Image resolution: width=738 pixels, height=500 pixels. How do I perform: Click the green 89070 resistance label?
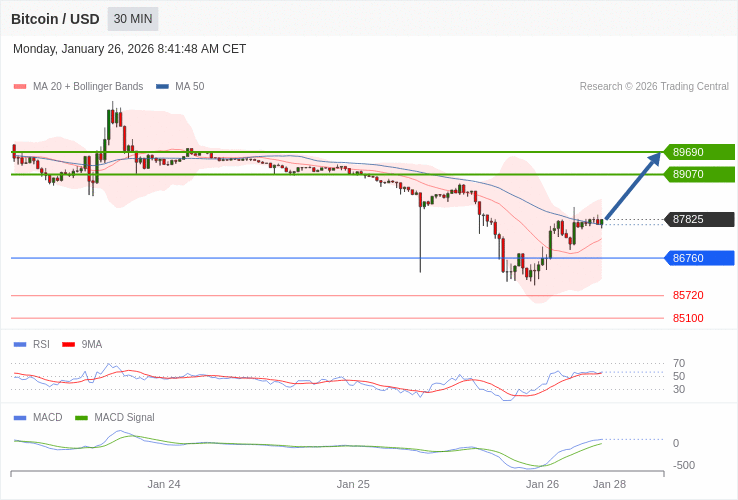pyautogui.click(x=699, y=174)
